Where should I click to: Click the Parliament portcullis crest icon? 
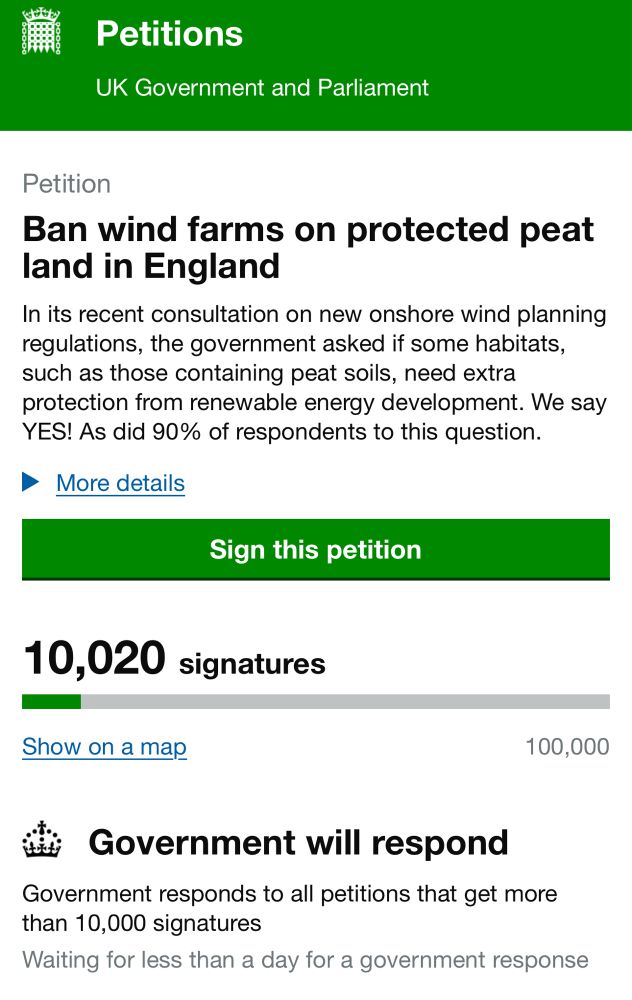41,31
